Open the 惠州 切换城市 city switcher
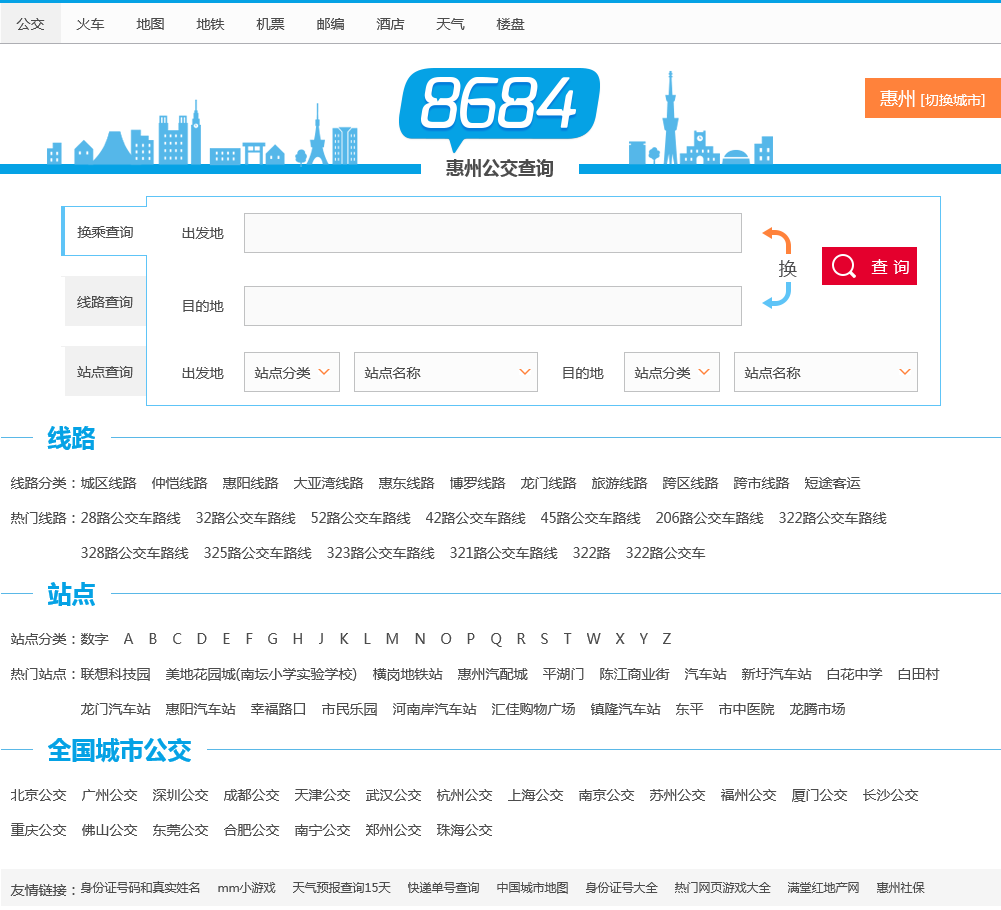This screenshot has width=1001, height=910. click(x=932, y=98)
